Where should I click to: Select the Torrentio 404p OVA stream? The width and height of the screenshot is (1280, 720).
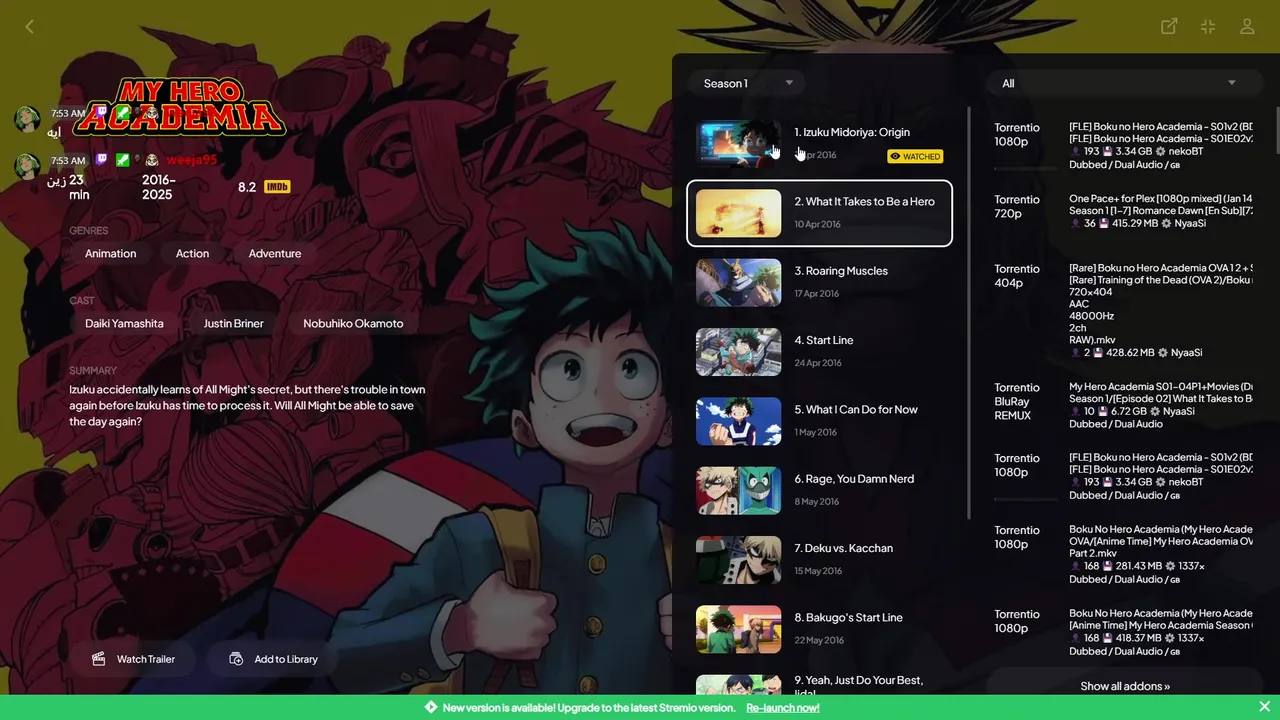[x=1125, y=310]
